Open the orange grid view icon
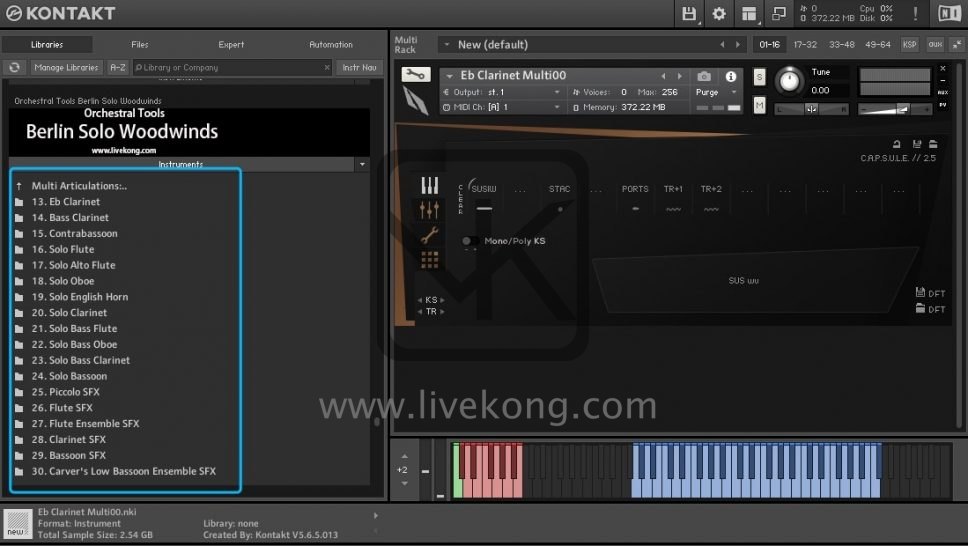 [x=430, y=260]
